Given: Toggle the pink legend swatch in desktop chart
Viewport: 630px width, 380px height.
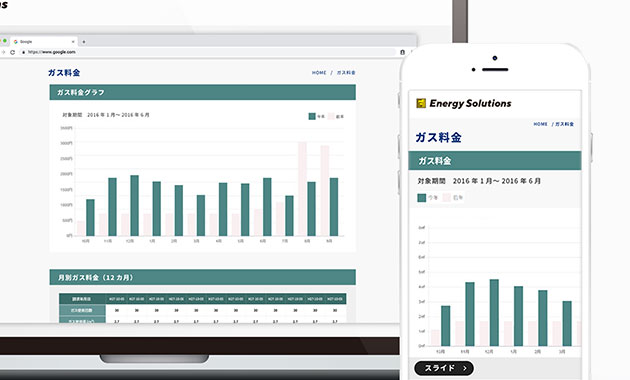Looking at the screenshot, I should pos(331,116).
